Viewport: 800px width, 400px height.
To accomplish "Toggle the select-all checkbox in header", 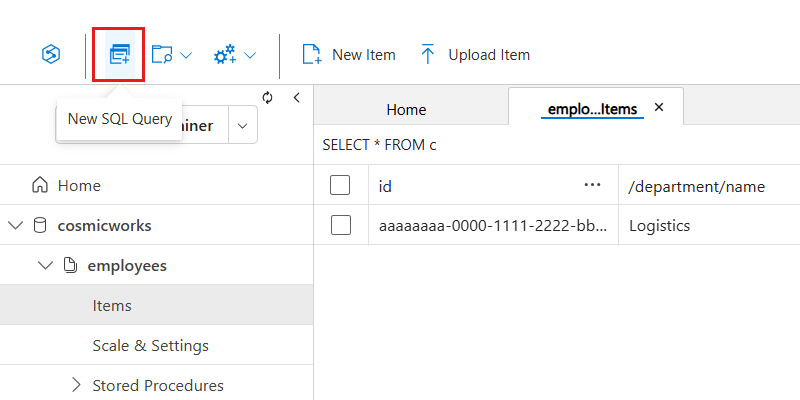I will pos(340,185).
